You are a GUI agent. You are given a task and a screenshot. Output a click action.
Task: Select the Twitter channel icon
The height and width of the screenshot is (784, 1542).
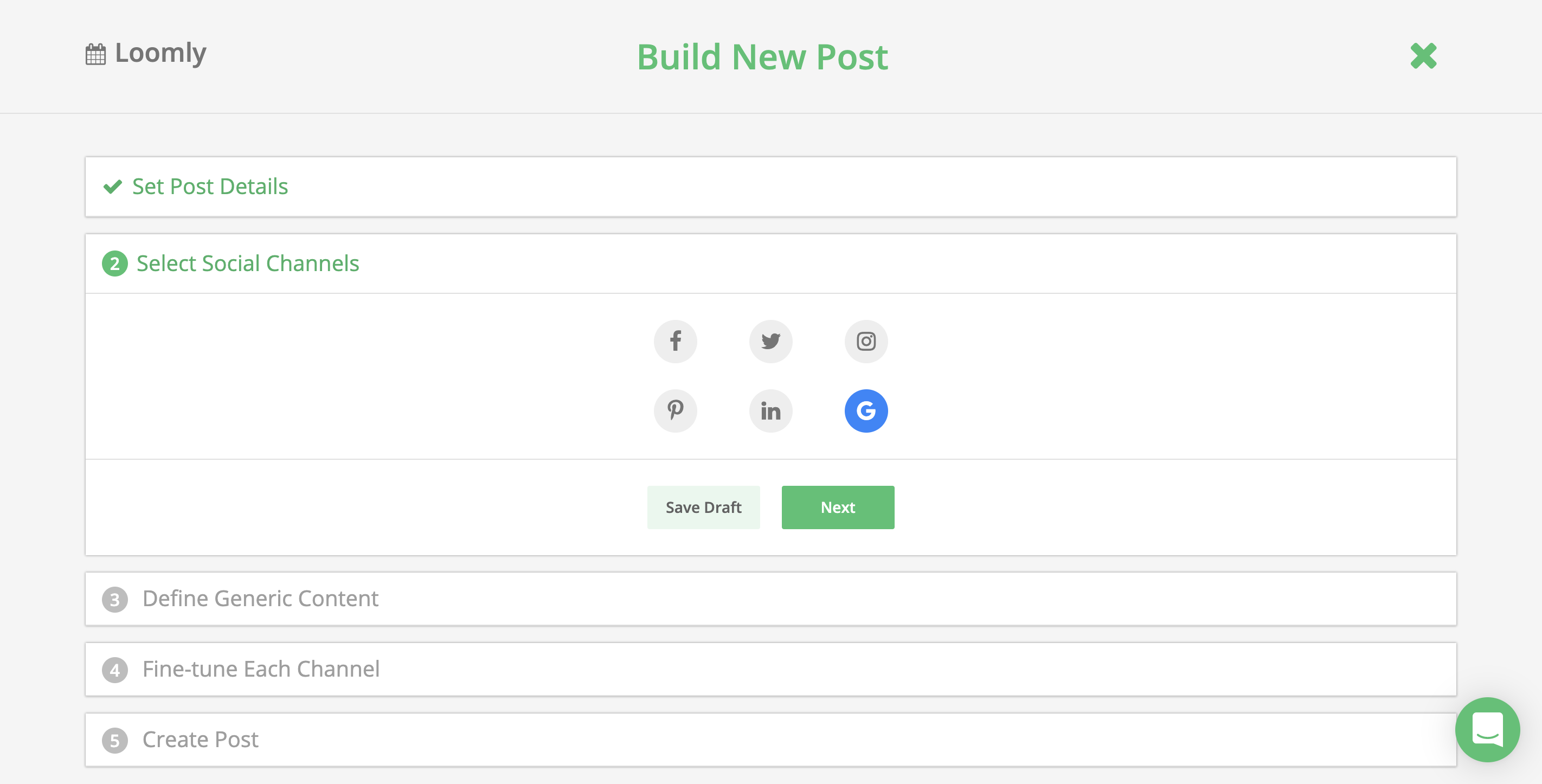tap(770, 341)
